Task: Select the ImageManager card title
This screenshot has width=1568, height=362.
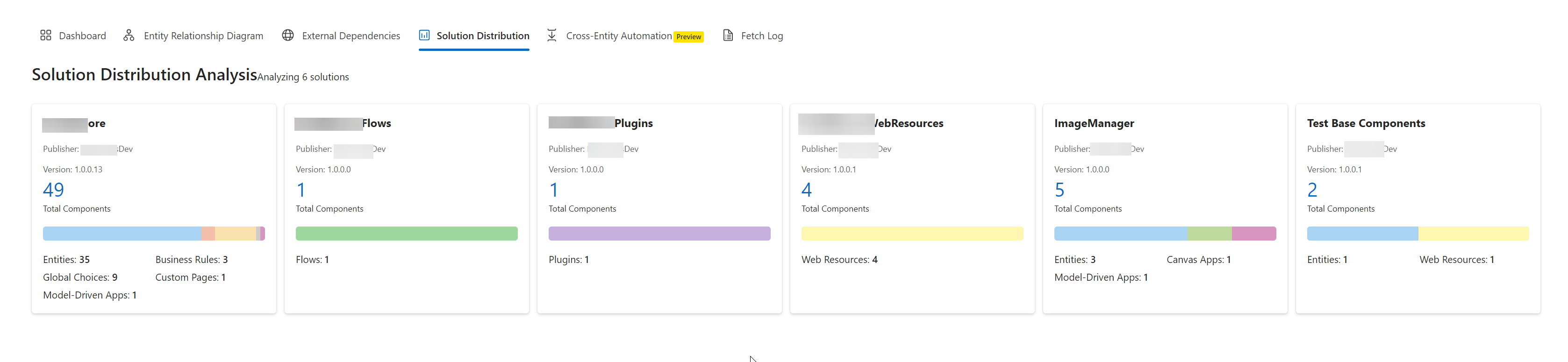Action: (x=1094, y=123)
